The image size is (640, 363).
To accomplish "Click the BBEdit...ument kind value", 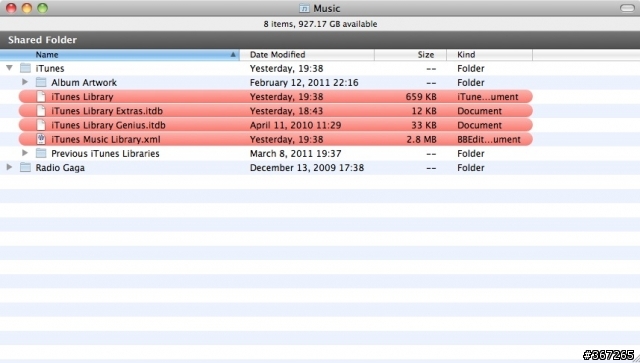I will (489, 139).
